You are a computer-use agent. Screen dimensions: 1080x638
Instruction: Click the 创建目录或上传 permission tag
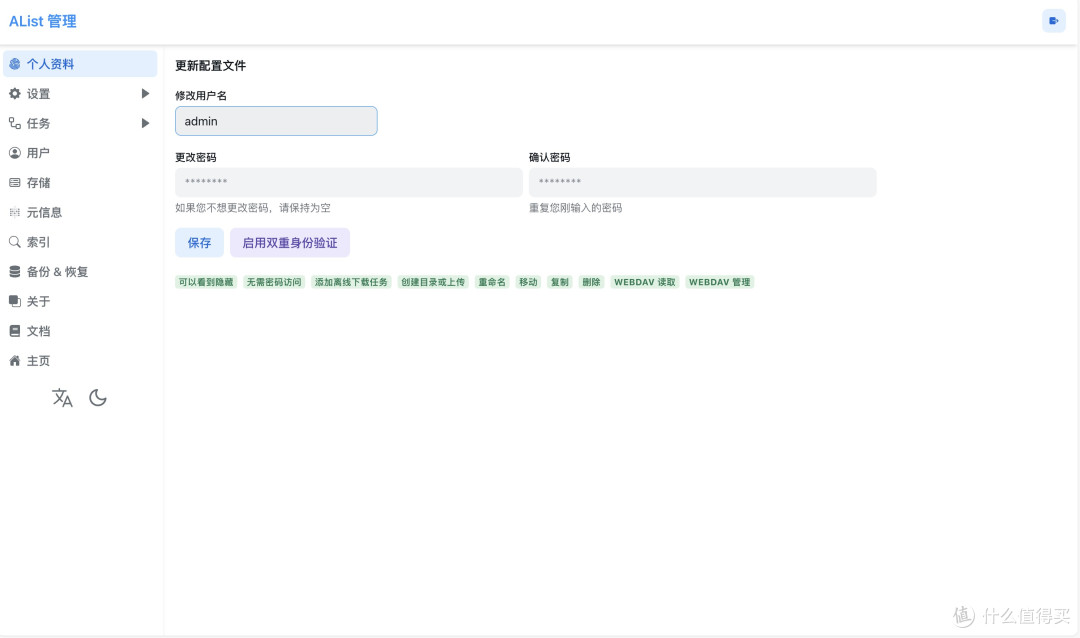pos(433,282)
